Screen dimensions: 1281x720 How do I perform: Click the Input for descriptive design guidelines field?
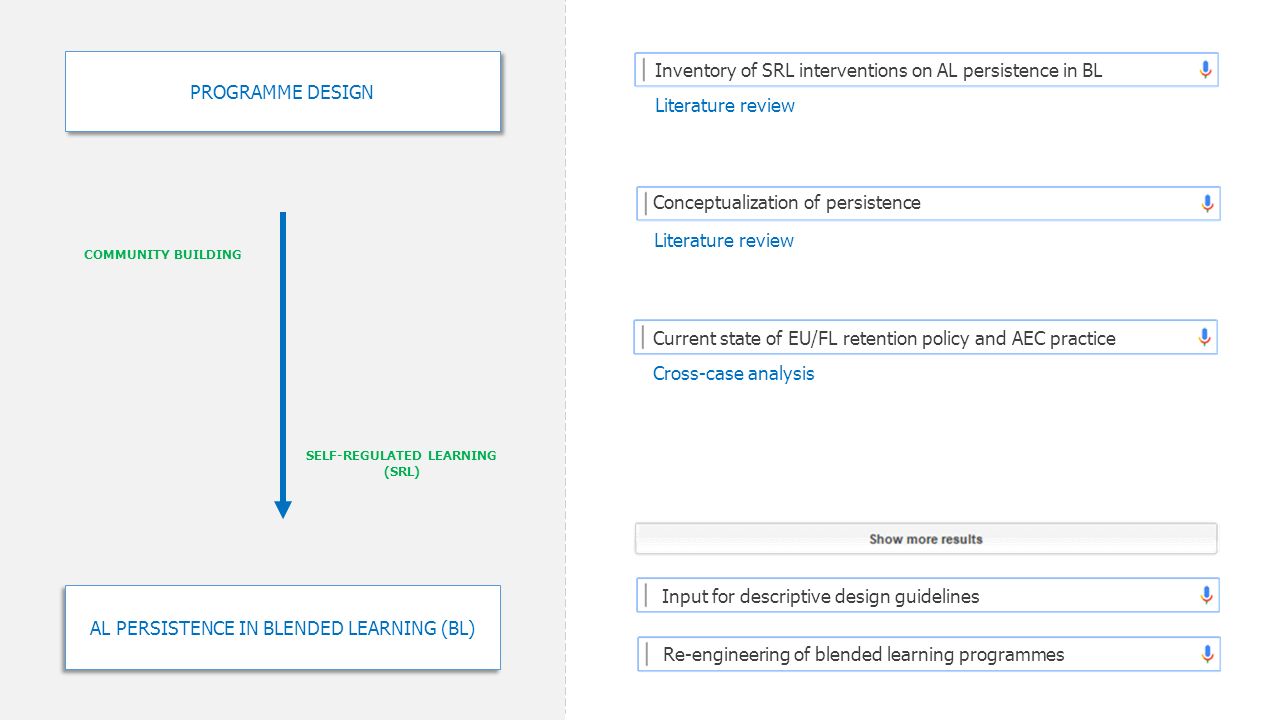point(928,595)
